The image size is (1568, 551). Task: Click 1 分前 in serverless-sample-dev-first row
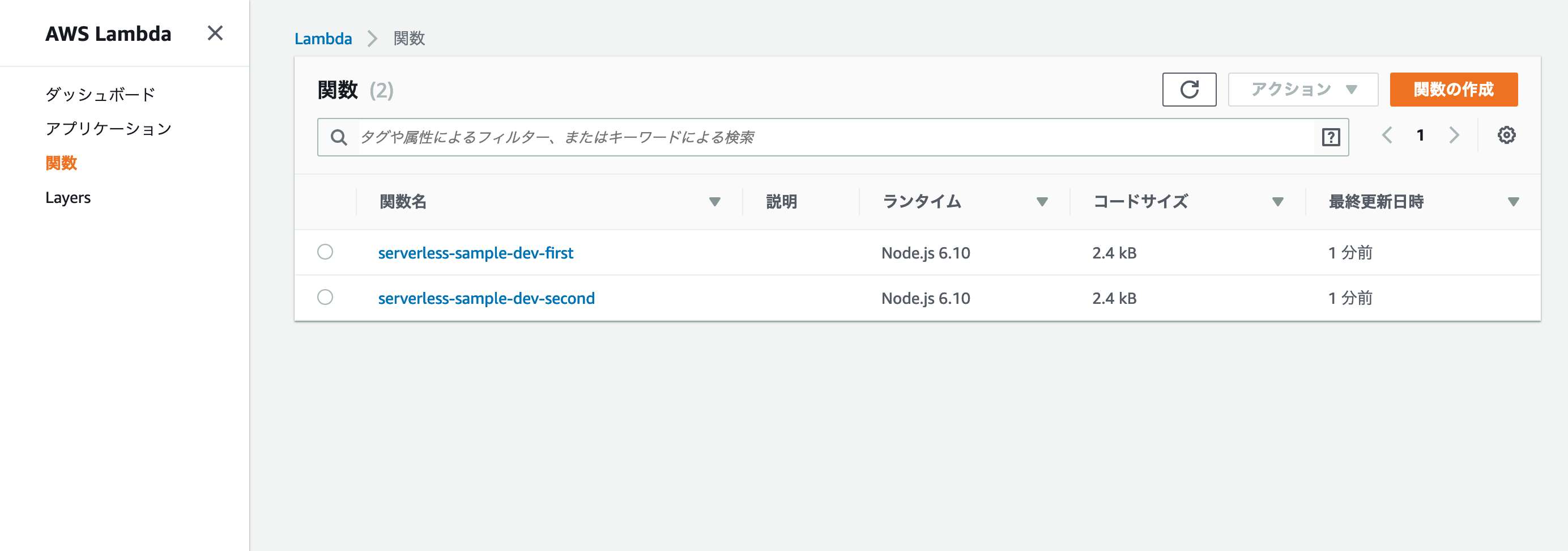[x=1349, y=253]
